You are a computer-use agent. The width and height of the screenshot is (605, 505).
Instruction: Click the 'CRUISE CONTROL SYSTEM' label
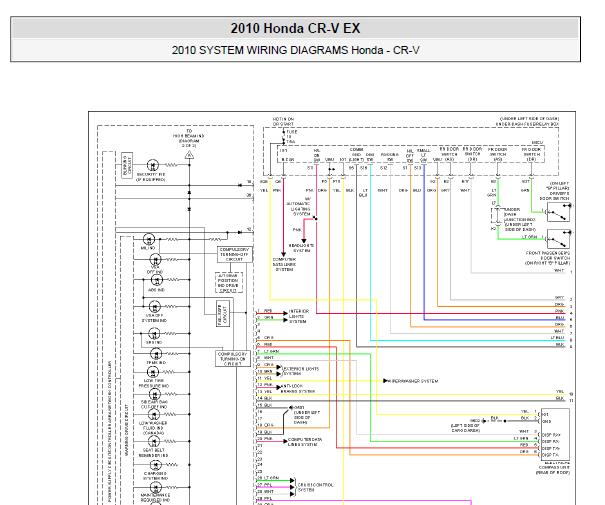tap(315, 487)
